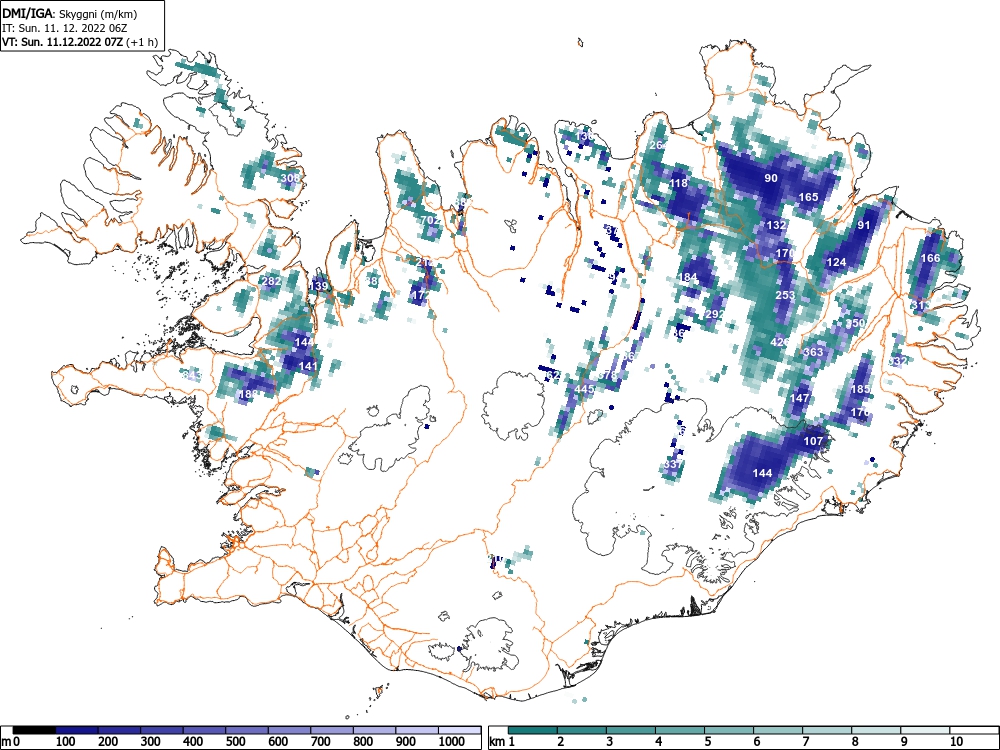This screenshot has height=750, width=1000.
Task: Click the 900–1000 m pale lavender swatch
Action: click(417, 730)
